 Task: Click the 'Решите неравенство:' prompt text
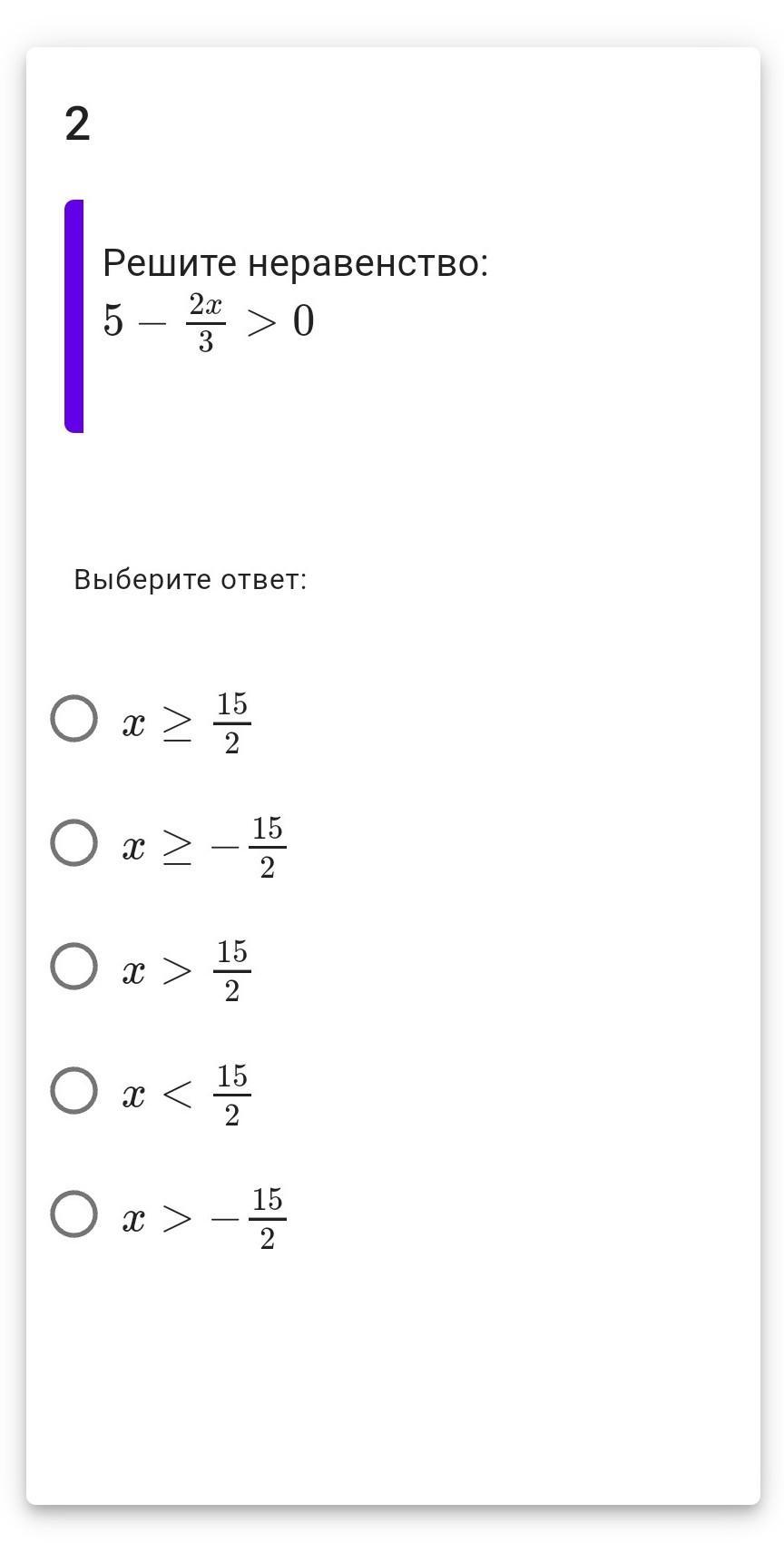pyautogui.click(x=295, y=263)
